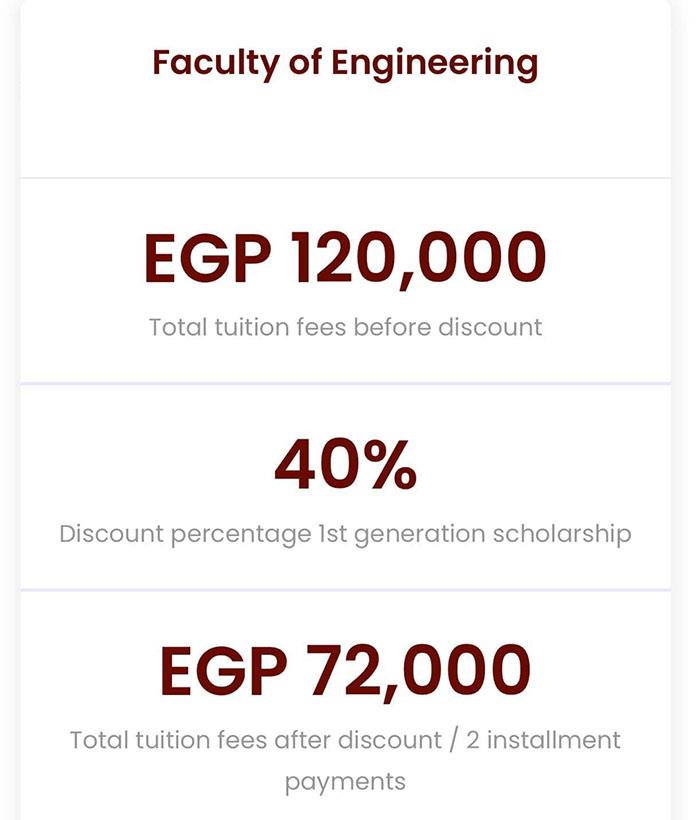The width and height of the screenshot is (700, 820).
Task: Click the "Total tuition fees after discount" text line
Action: coord(345,741)
